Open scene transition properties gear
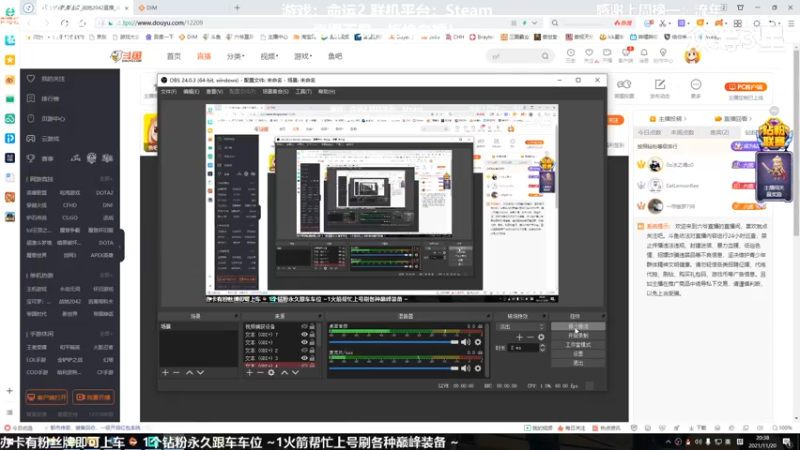The width and height of the screenshot is (800, 450). tap(541, 337)
